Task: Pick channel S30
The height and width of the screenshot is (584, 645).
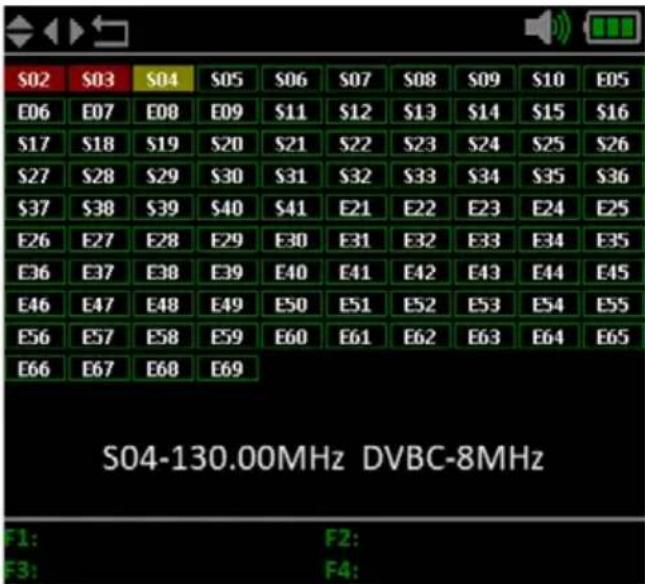Action: click(x=227, y=176)
